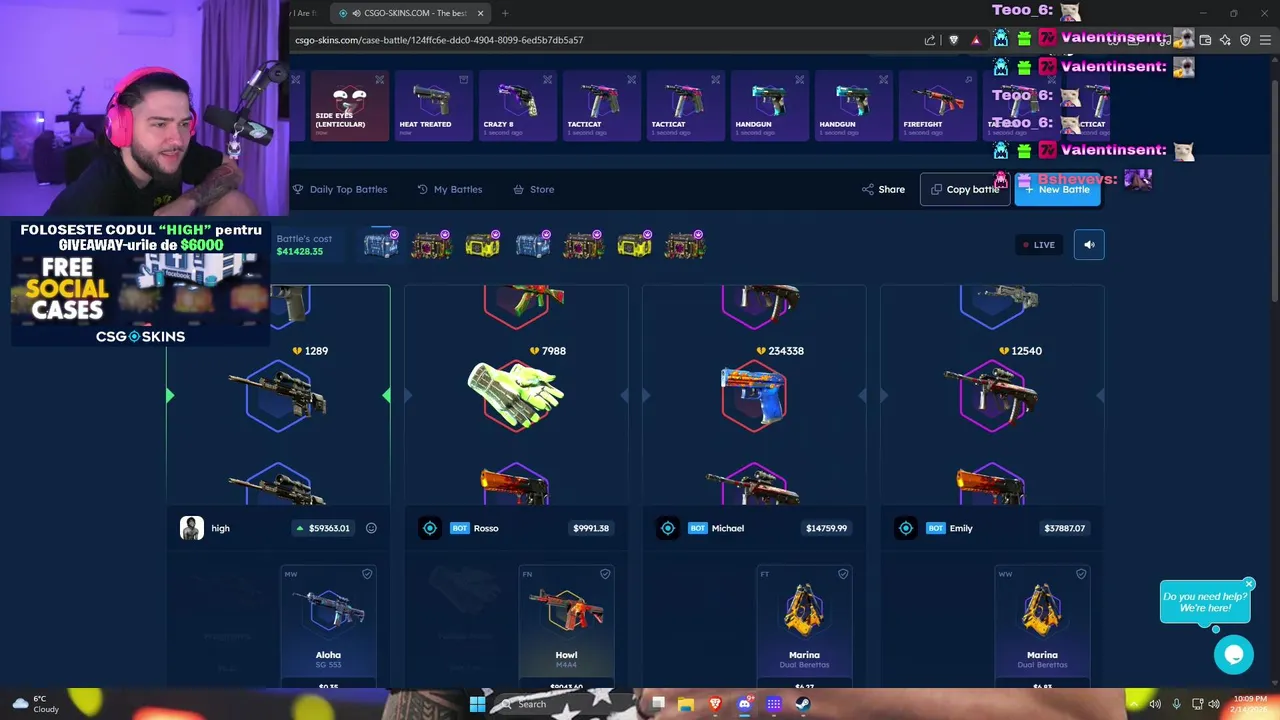Click the shield icon on Emily's Marina card
The height and width of the screenshot is (720, 1280).
tap(1081, 574)
